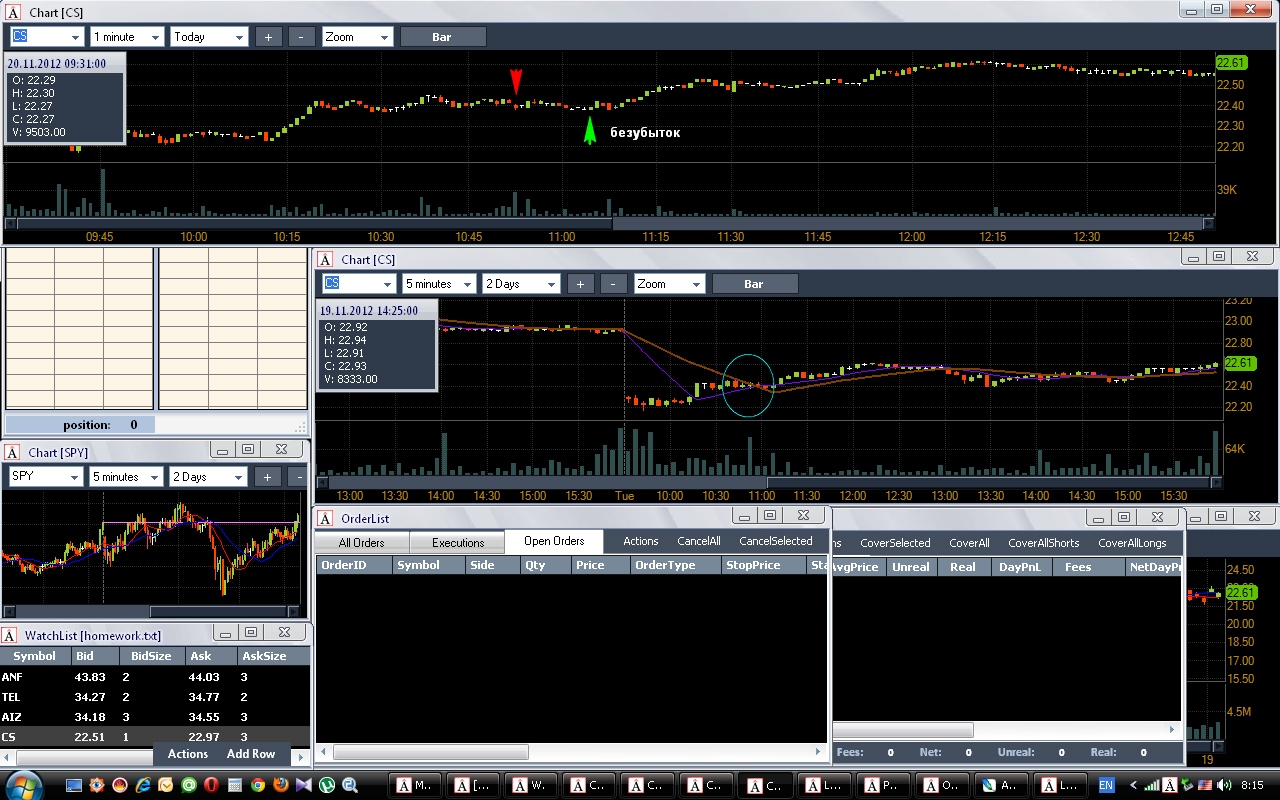Expand the Today range dropdown in top chart
The image size is (1280, 800).
[x=209, y=37]
